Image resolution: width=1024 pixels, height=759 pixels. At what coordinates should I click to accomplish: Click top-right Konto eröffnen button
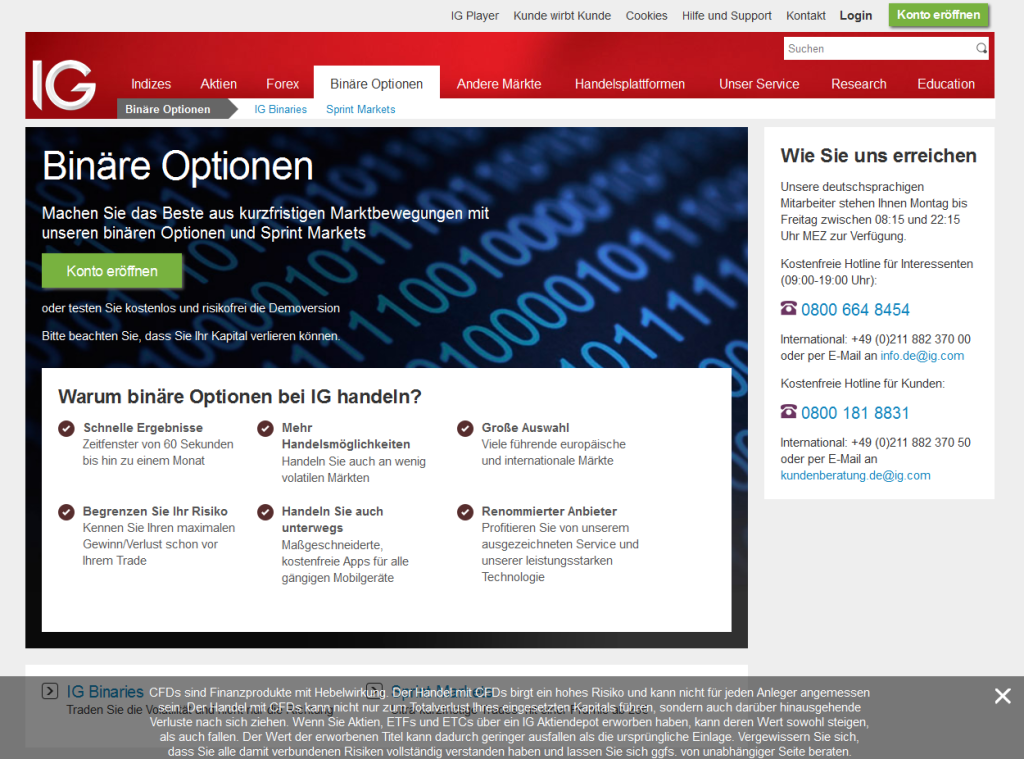[x=938, y=15]
